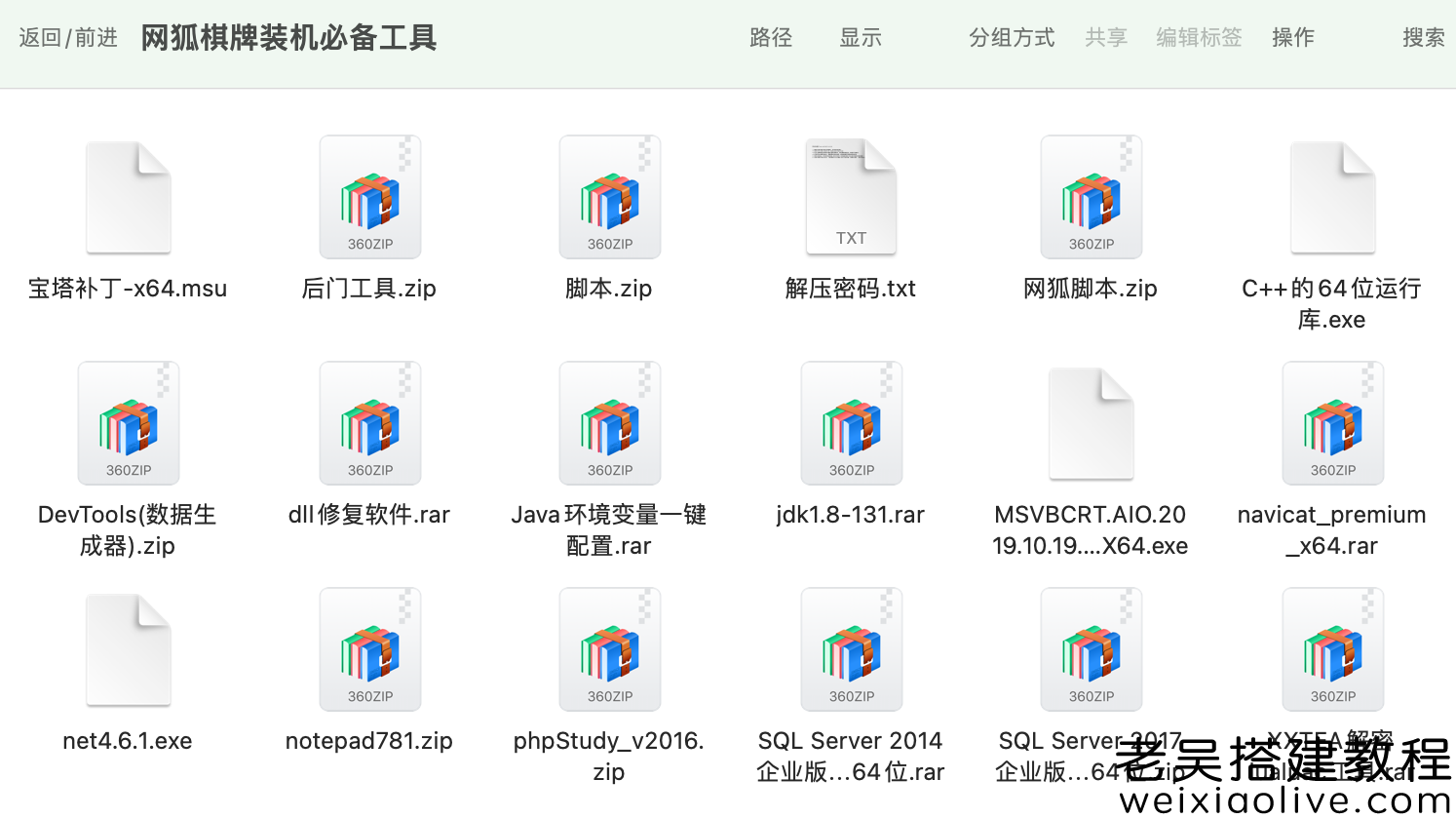1456x819 pixels.
Task: Open the 网狐脚本.zip archive
Action: (x=1091, y=195)
